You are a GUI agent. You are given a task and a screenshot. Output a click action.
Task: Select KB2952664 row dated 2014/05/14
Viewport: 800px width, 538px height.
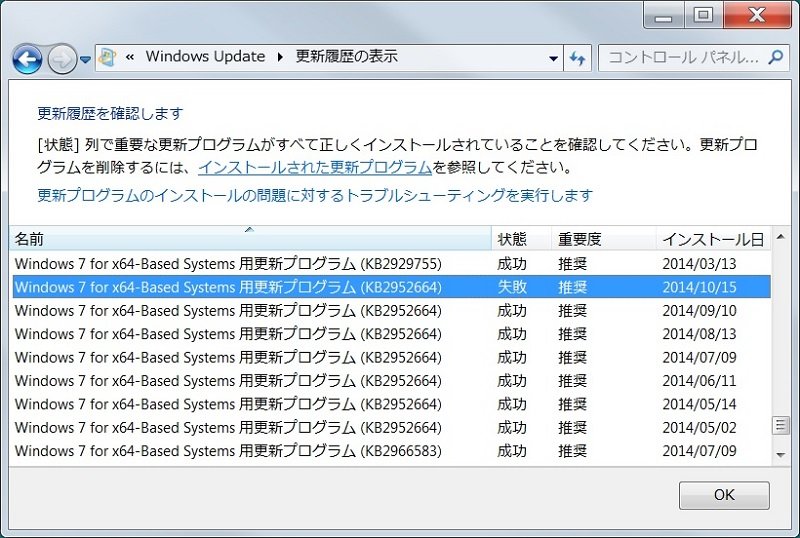click(391, 404)
